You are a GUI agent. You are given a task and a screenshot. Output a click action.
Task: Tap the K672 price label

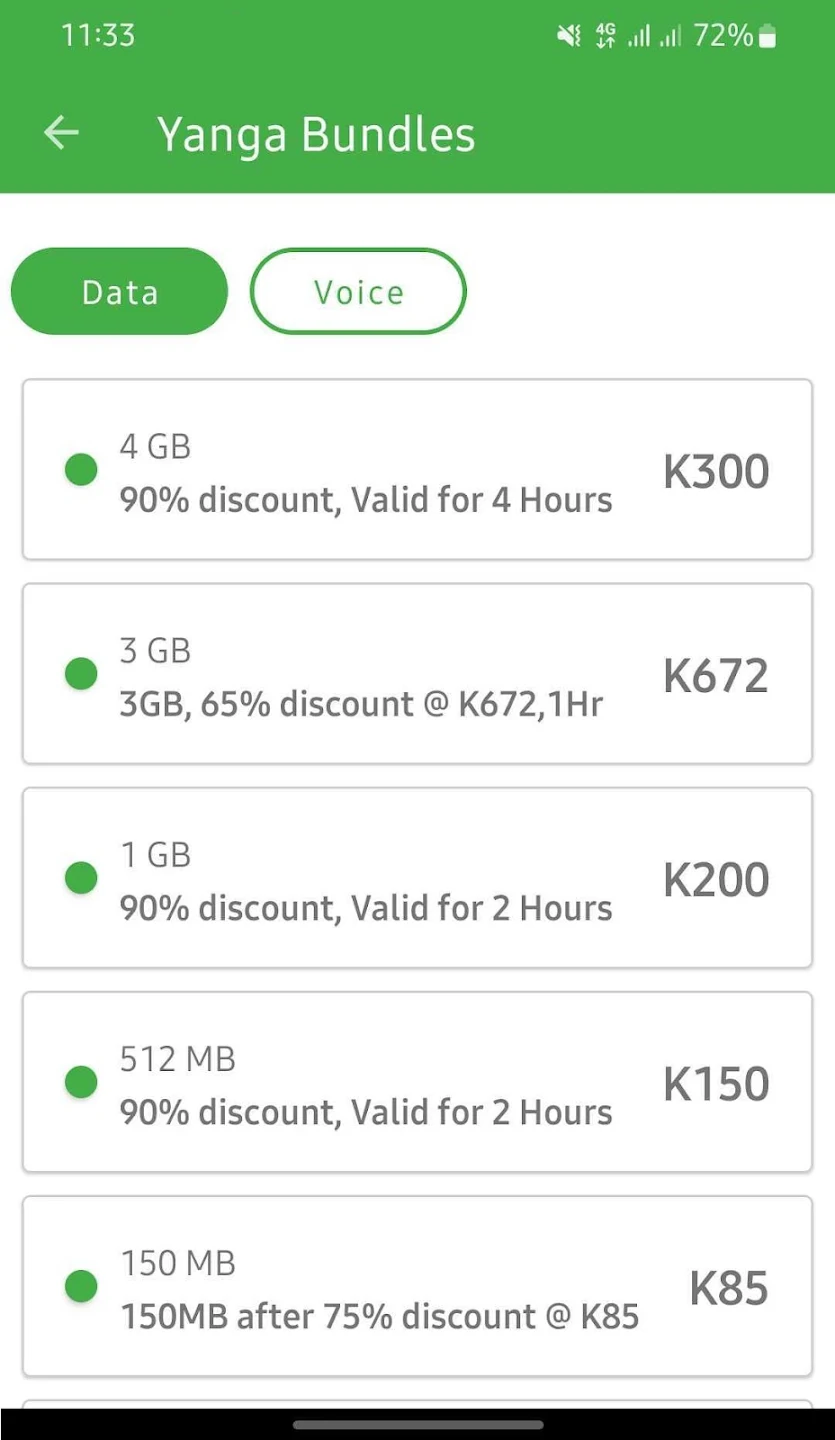coord(716,676)
